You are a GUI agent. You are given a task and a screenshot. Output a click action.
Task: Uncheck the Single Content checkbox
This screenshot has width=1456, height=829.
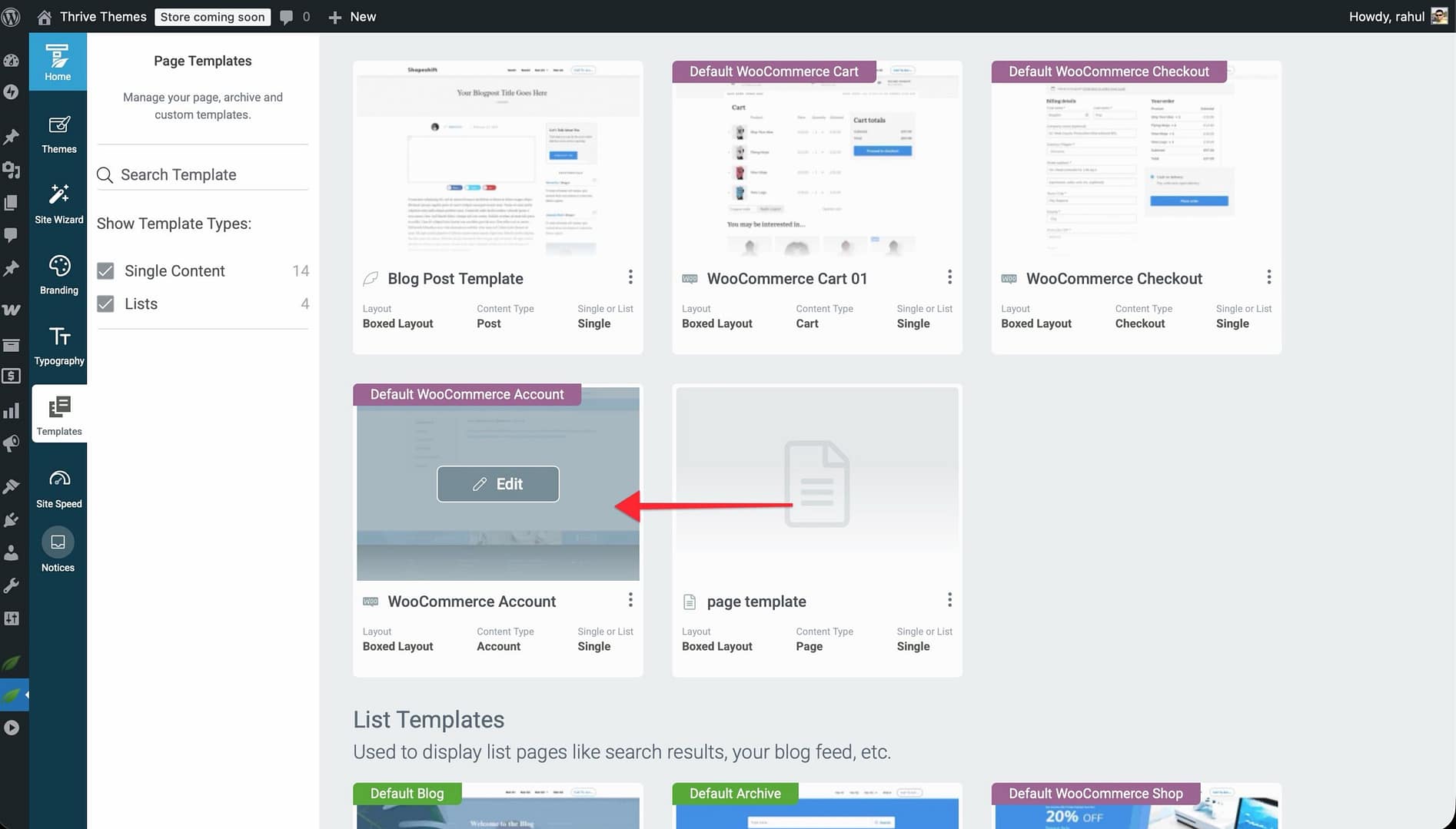(106, 271)
